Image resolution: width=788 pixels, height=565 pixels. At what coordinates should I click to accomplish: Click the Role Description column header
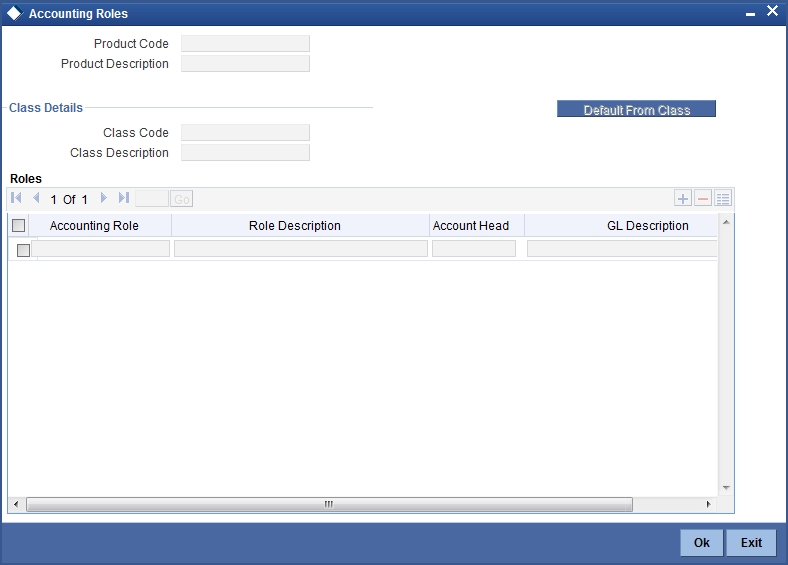tap(294, 226)
